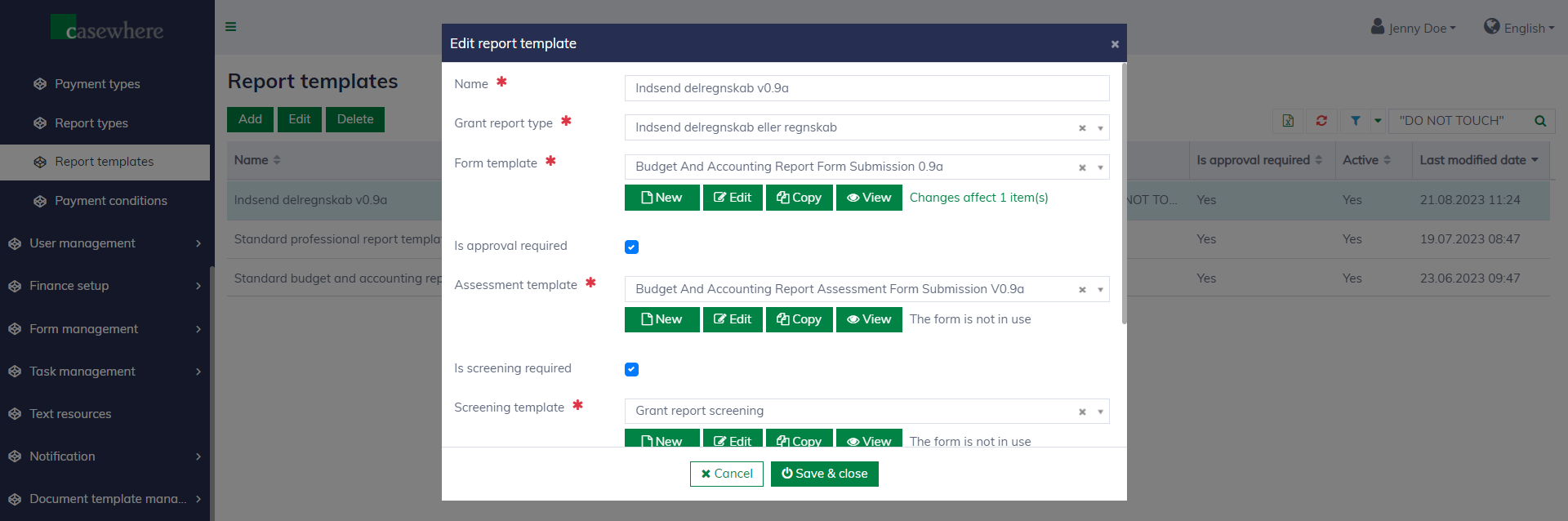Uncheck the Is approval required checkbox
The image size is (1568, 521).
631,247
